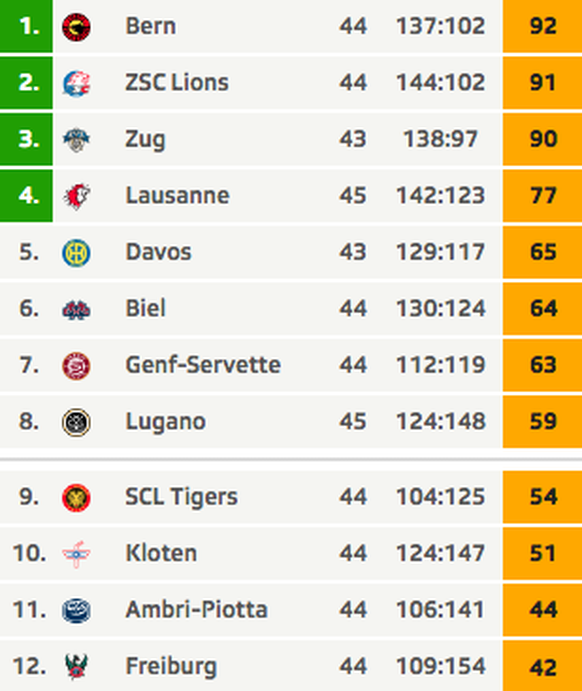Click the Zug team logo
582x691 pixels.
76,140
